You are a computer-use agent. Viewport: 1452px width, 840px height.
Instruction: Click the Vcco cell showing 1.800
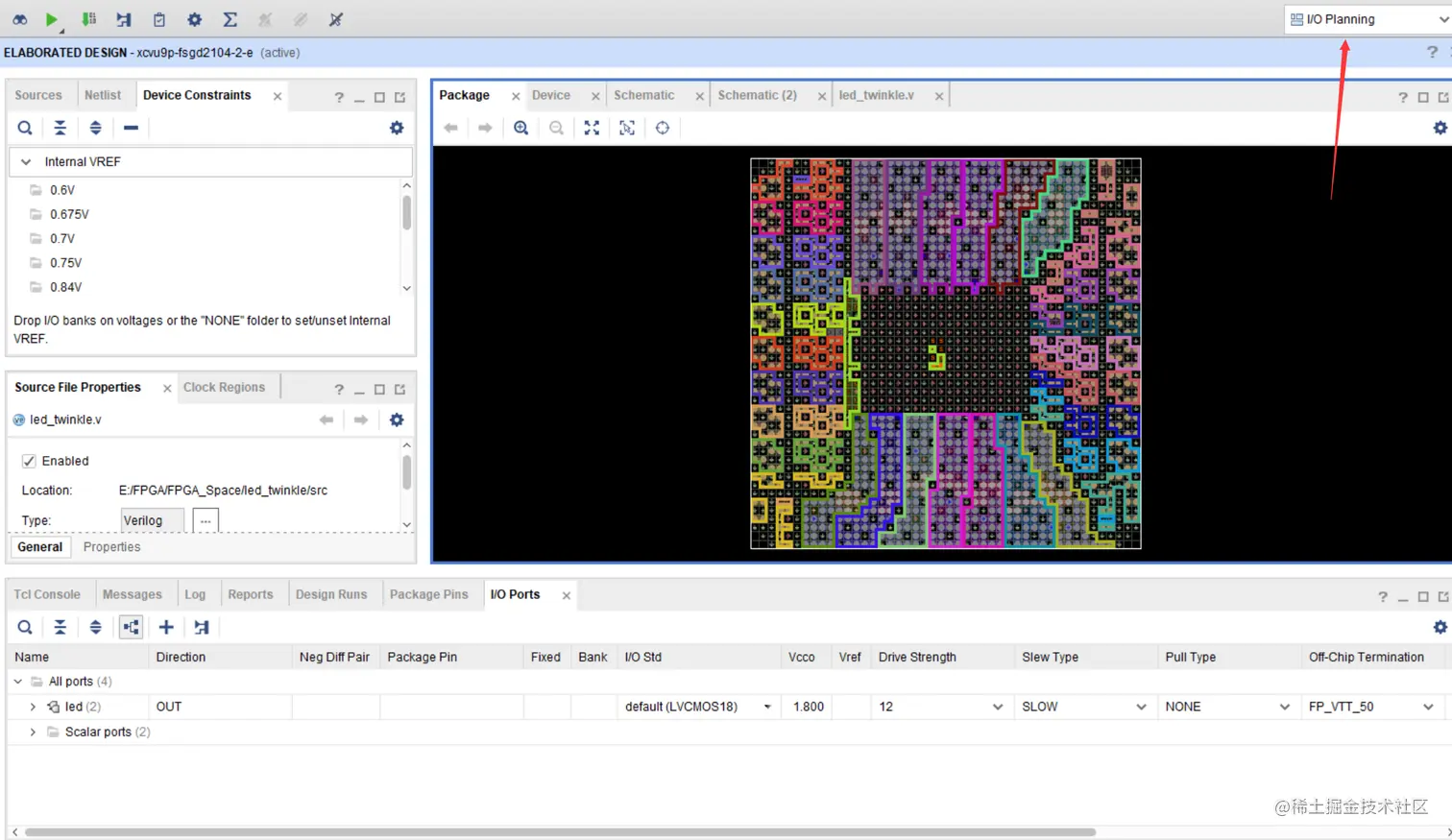(x=807, y=707)
